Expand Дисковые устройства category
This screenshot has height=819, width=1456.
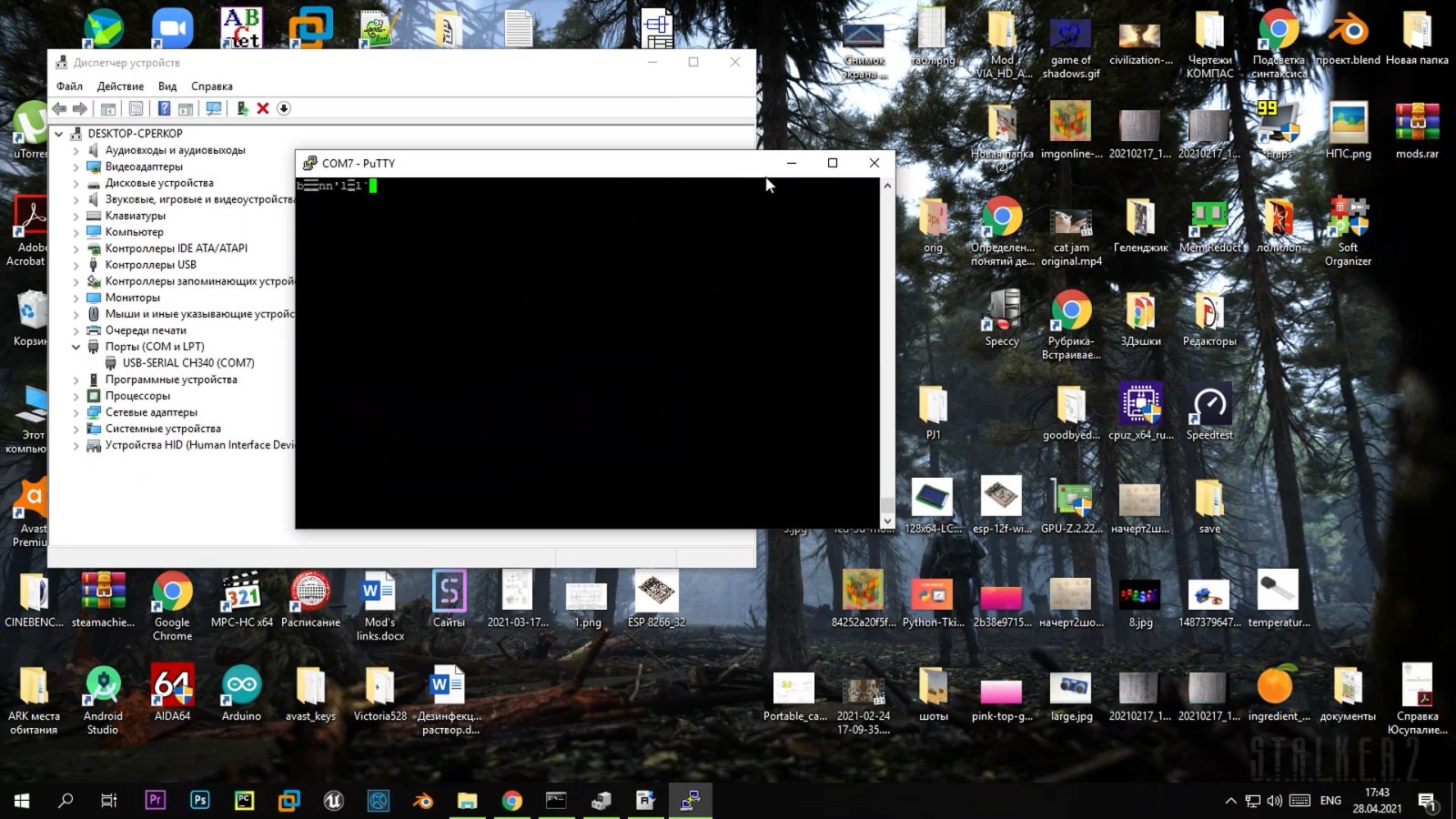[x=76, y=183]
